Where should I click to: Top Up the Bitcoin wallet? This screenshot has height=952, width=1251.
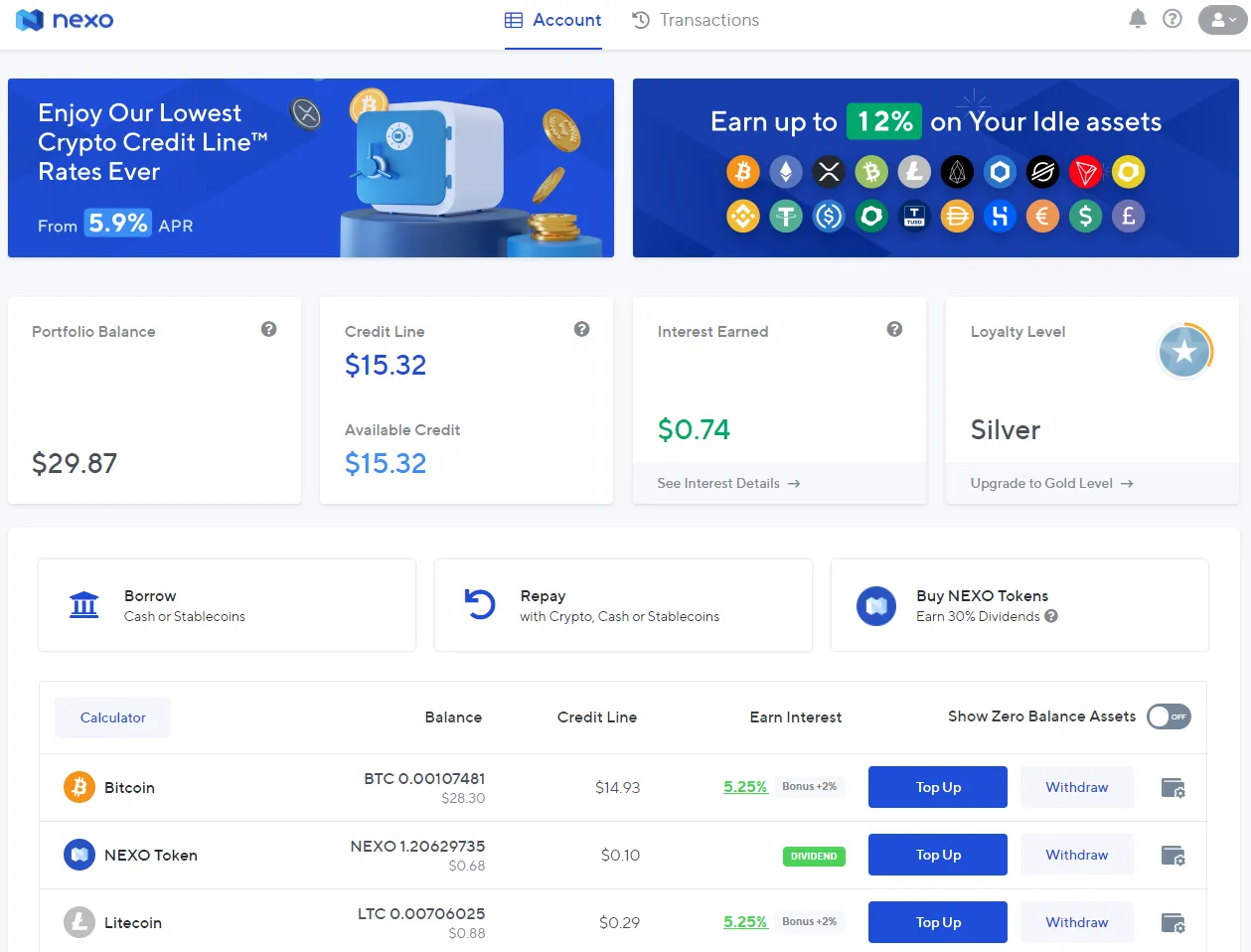(x=938, y=787)
